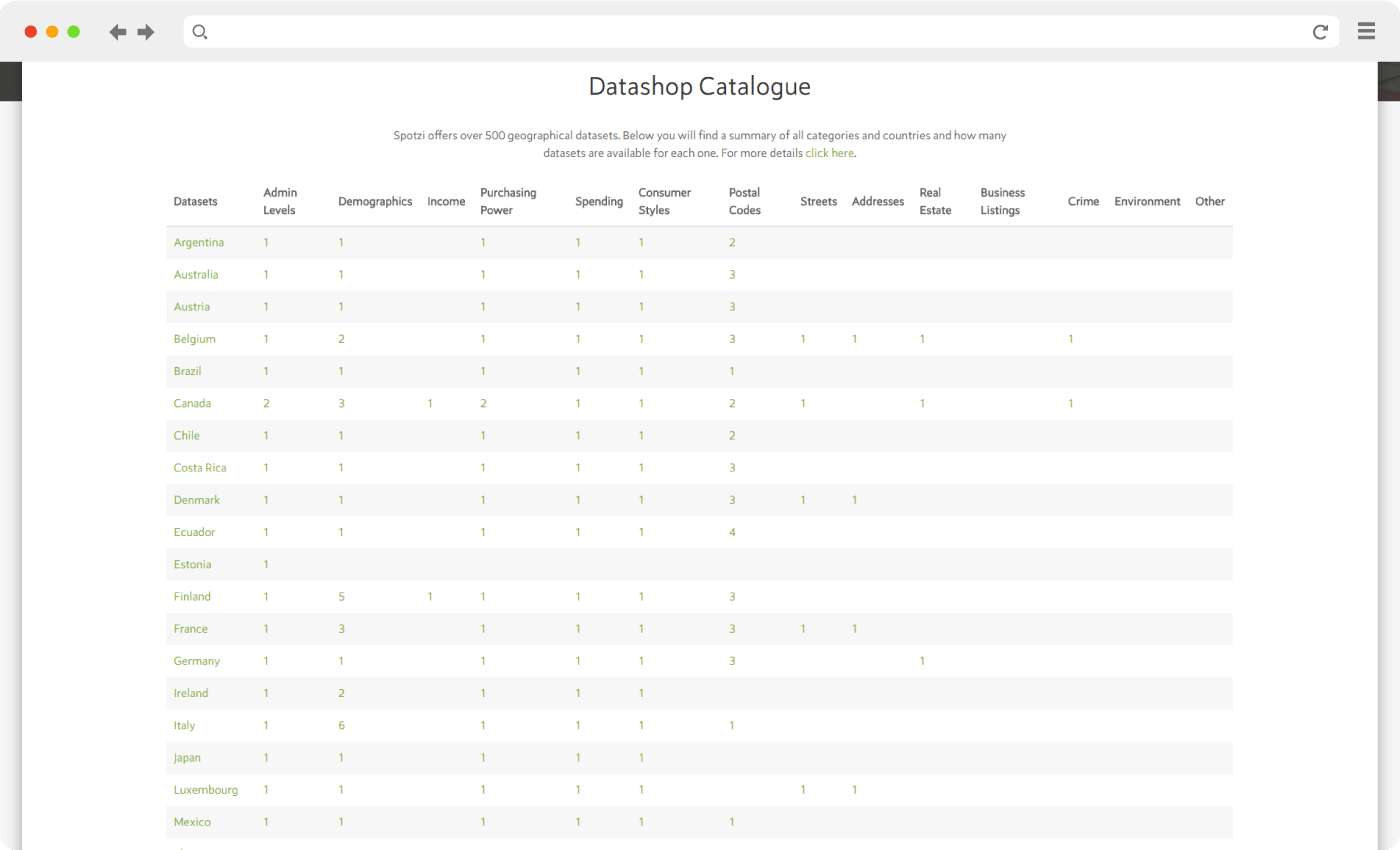Click Belgium's Crime value 1

point(1070,339)
